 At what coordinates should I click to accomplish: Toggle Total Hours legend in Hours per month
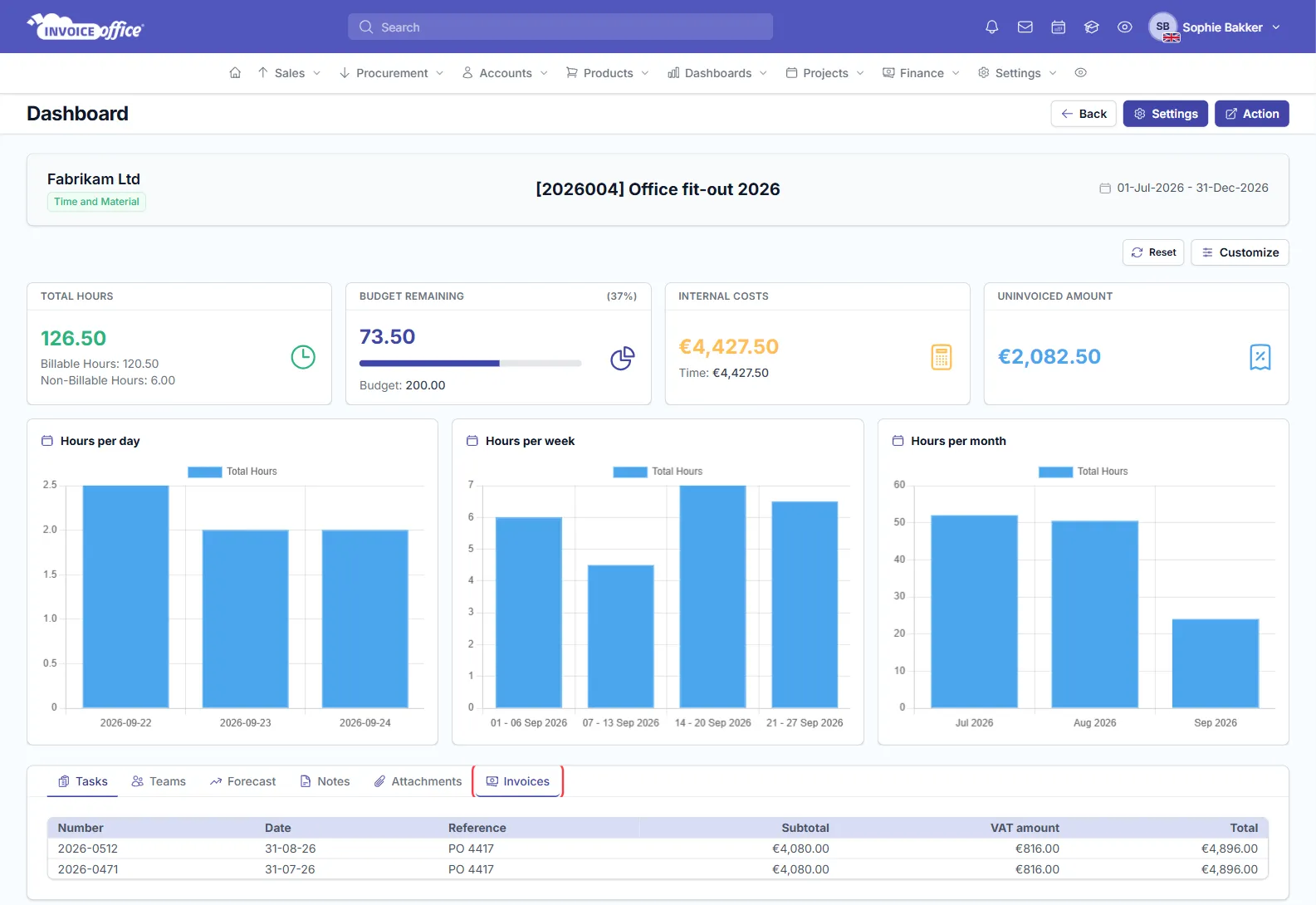tap(1084, 472)
